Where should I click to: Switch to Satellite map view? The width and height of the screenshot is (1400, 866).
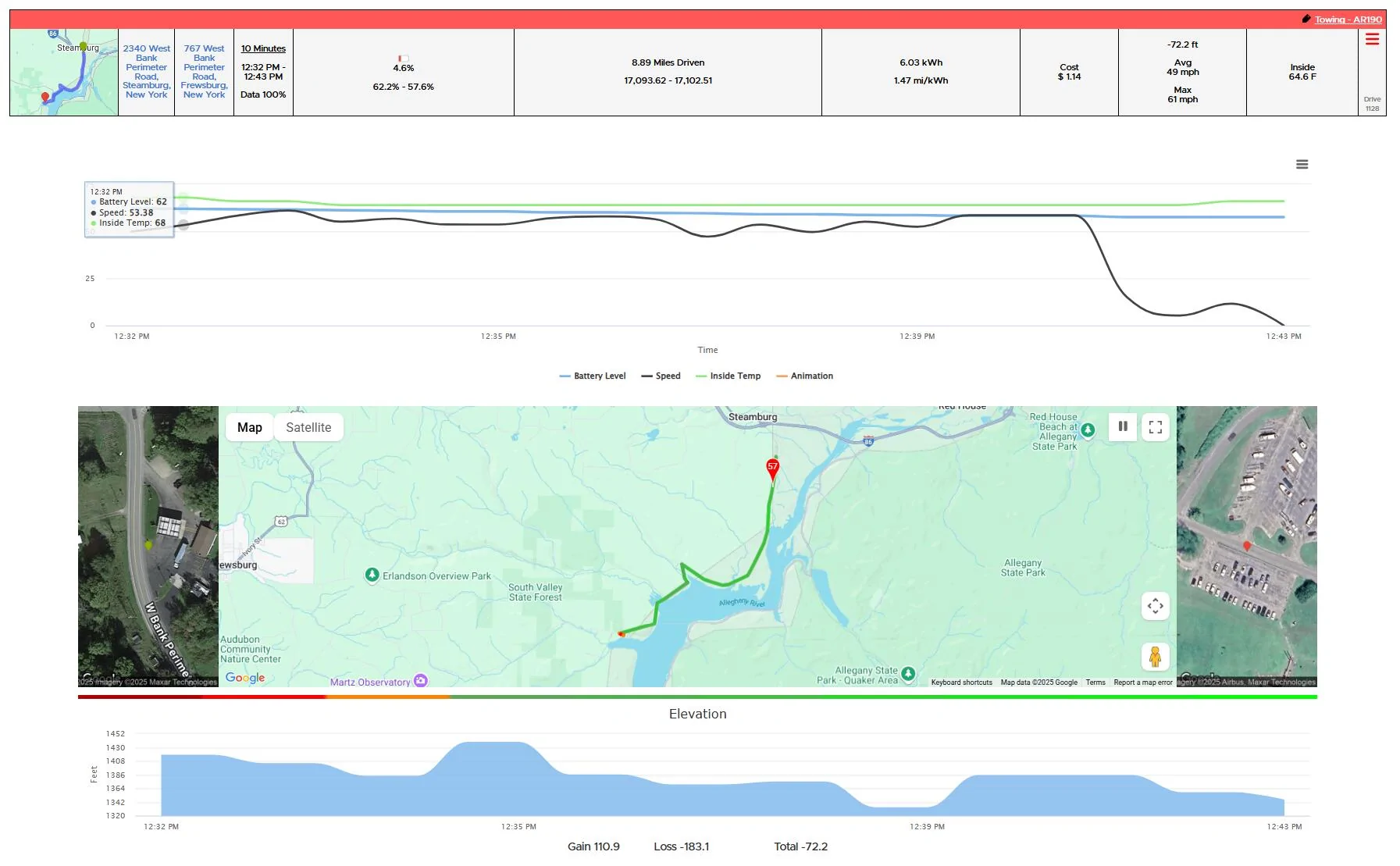308,427
